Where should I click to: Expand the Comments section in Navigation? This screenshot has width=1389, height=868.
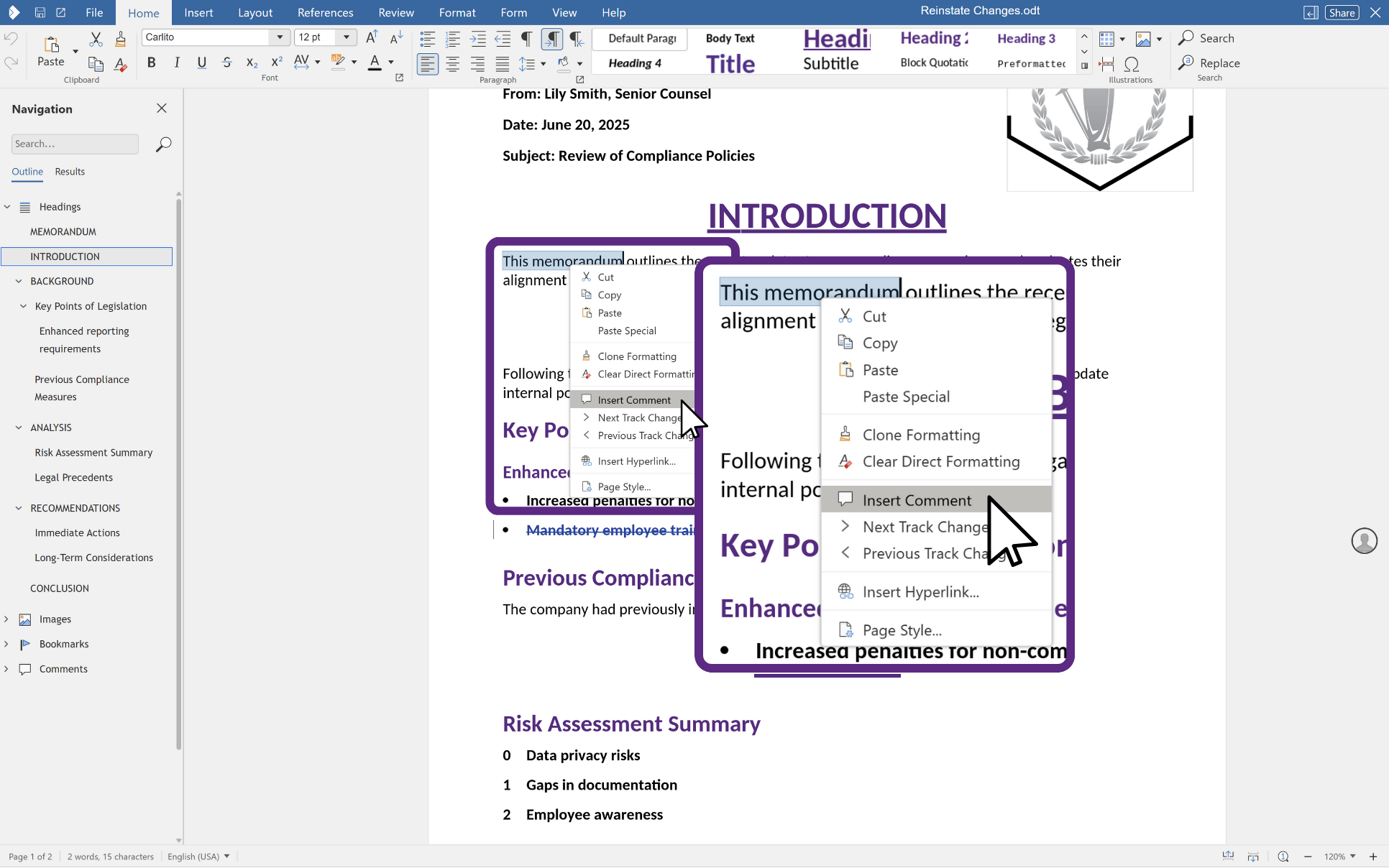click(x=6, y=669)
